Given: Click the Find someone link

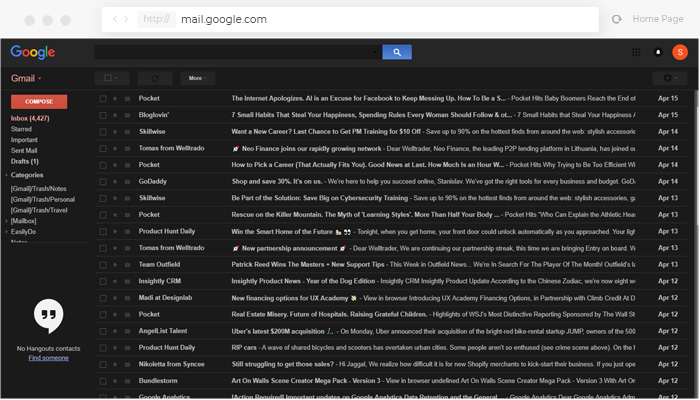Looking at the screenshot, I should pyautogui.click(x=49, y=358).
